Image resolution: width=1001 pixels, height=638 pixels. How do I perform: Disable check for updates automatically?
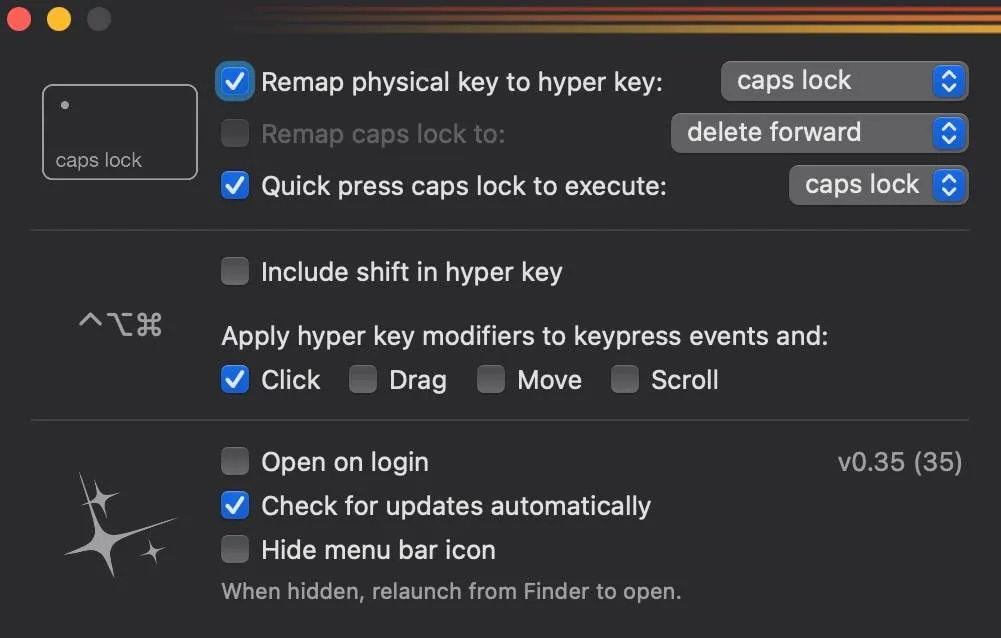[x=234, y=505]
